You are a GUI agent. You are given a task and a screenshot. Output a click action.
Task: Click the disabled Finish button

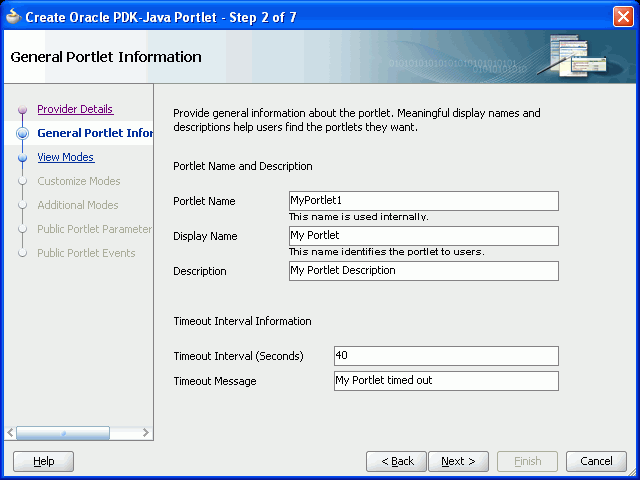(527, 461)
